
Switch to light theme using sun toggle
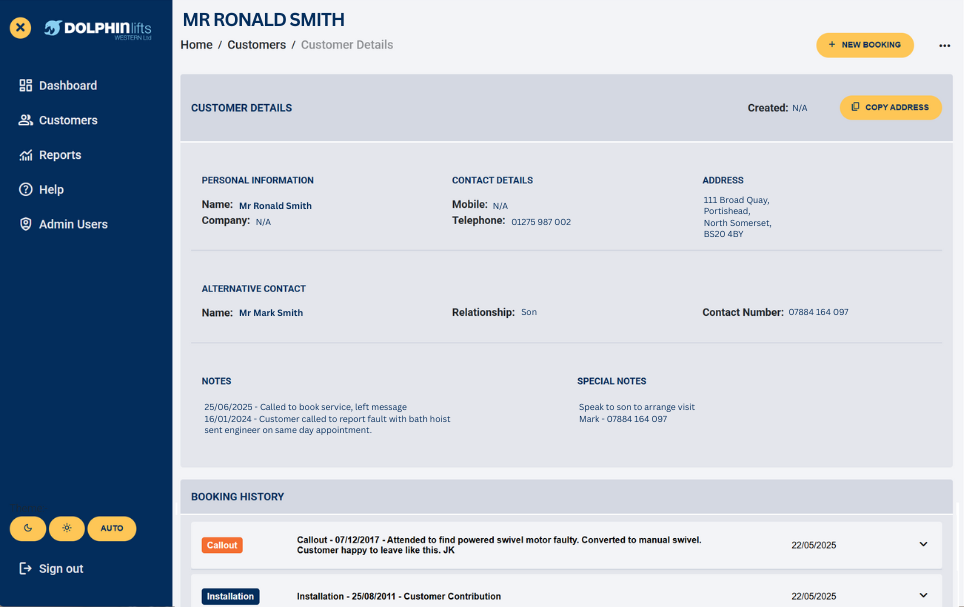tap(66, 528)
